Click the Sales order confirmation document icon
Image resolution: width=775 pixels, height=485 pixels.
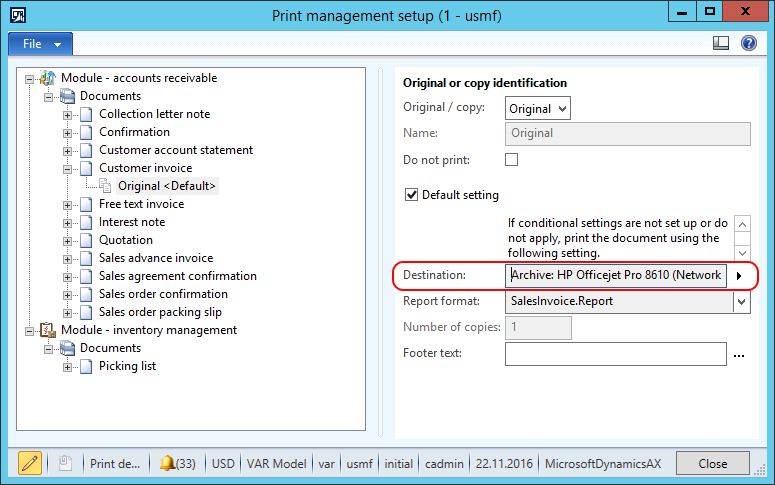[x=86, y=294]
